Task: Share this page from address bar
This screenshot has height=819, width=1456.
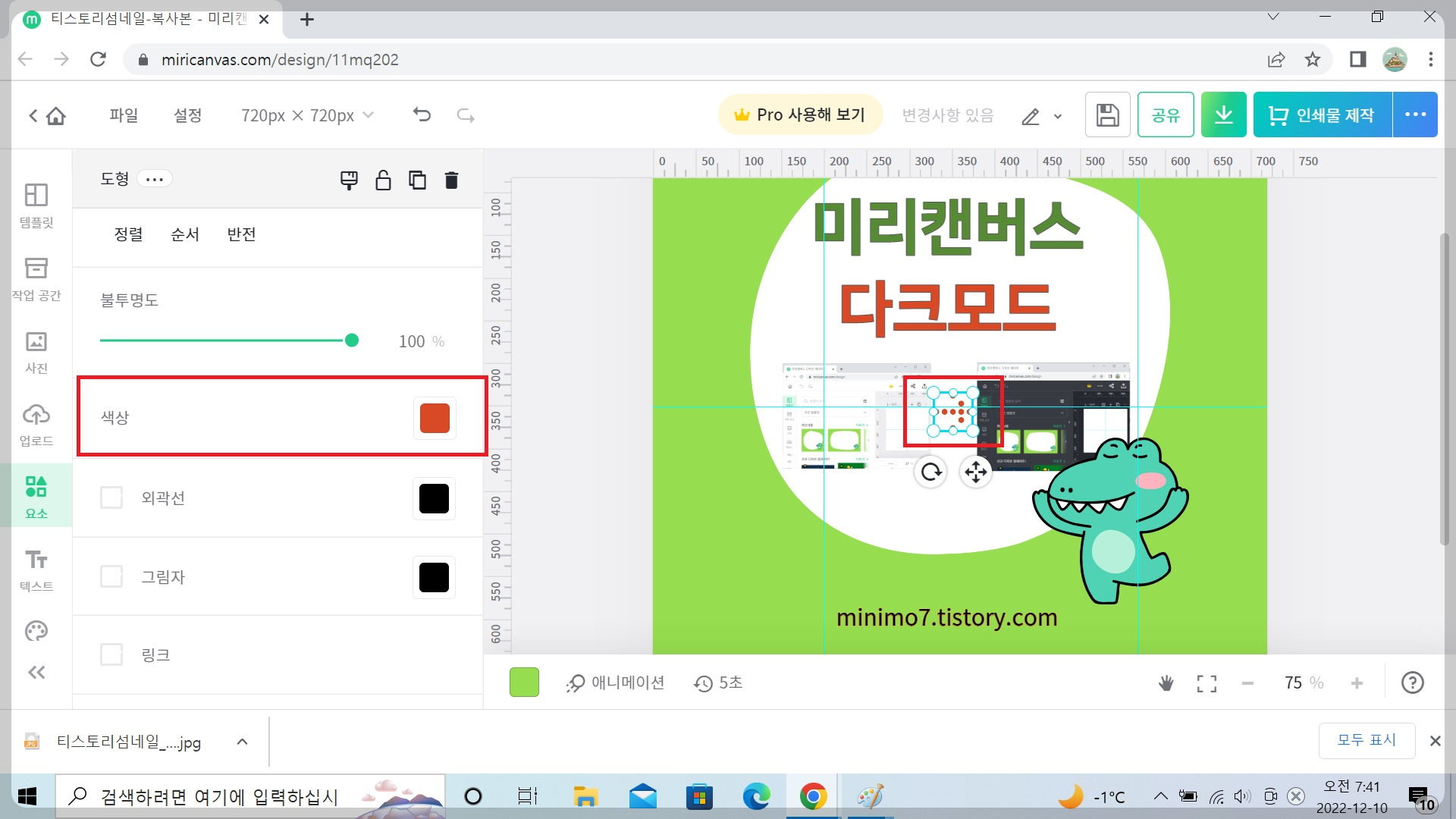Action: 1276,59
